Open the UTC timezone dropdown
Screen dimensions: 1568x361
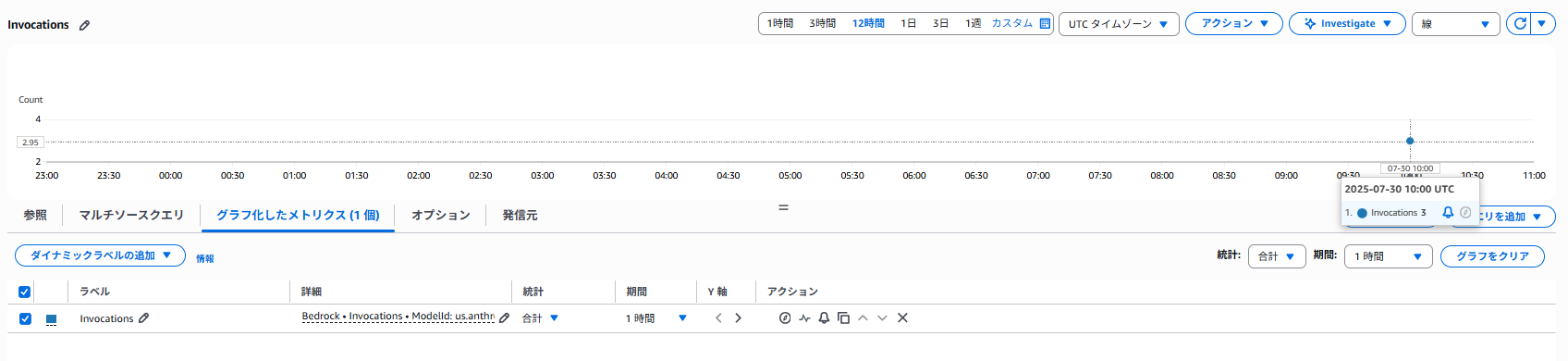pyautogui.click(x=1119, y=24)
